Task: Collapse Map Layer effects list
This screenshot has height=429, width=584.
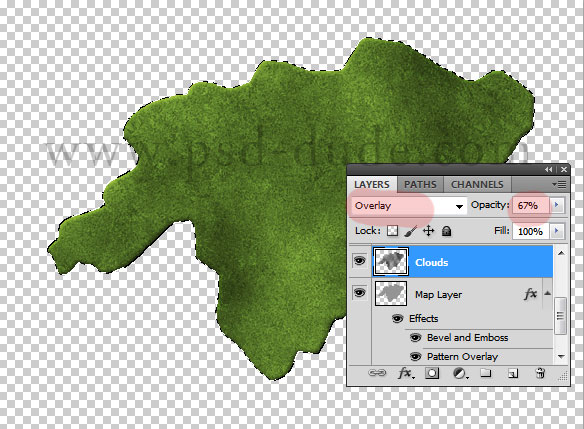Action: coord(547,293)
